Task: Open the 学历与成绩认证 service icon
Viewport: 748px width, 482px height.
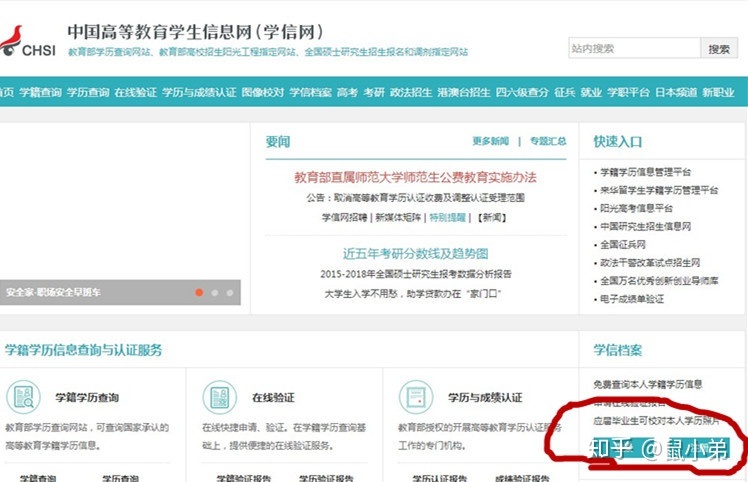Action: click(x=416, y=397)
